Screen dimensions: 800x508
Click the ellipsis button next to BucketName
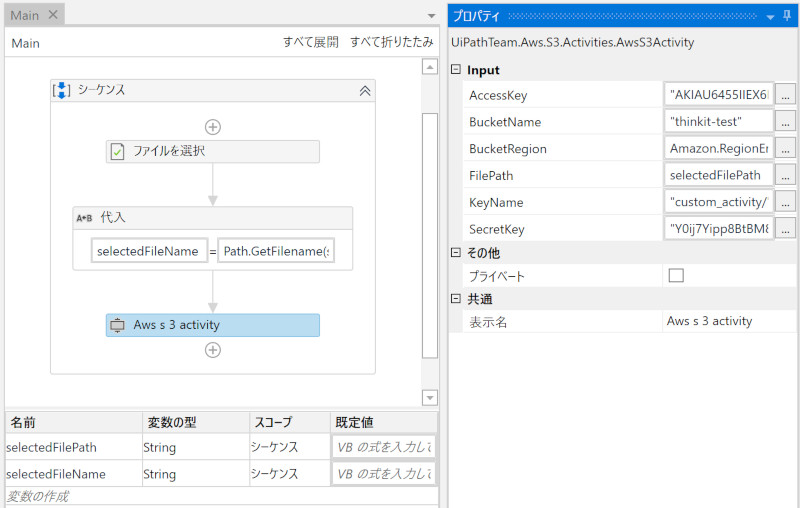click(x=786, y=122)
